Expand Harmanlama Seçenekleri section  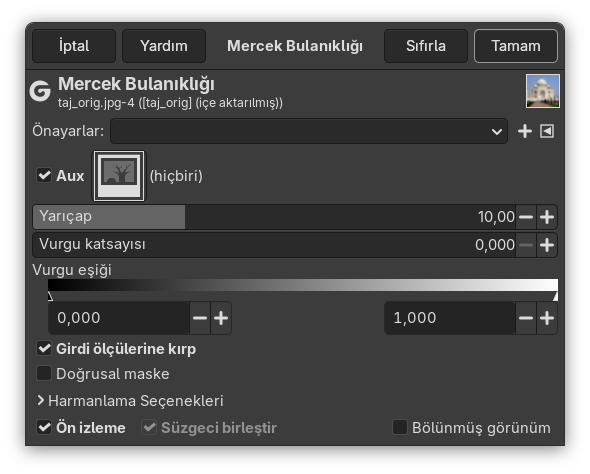[130, 401]
